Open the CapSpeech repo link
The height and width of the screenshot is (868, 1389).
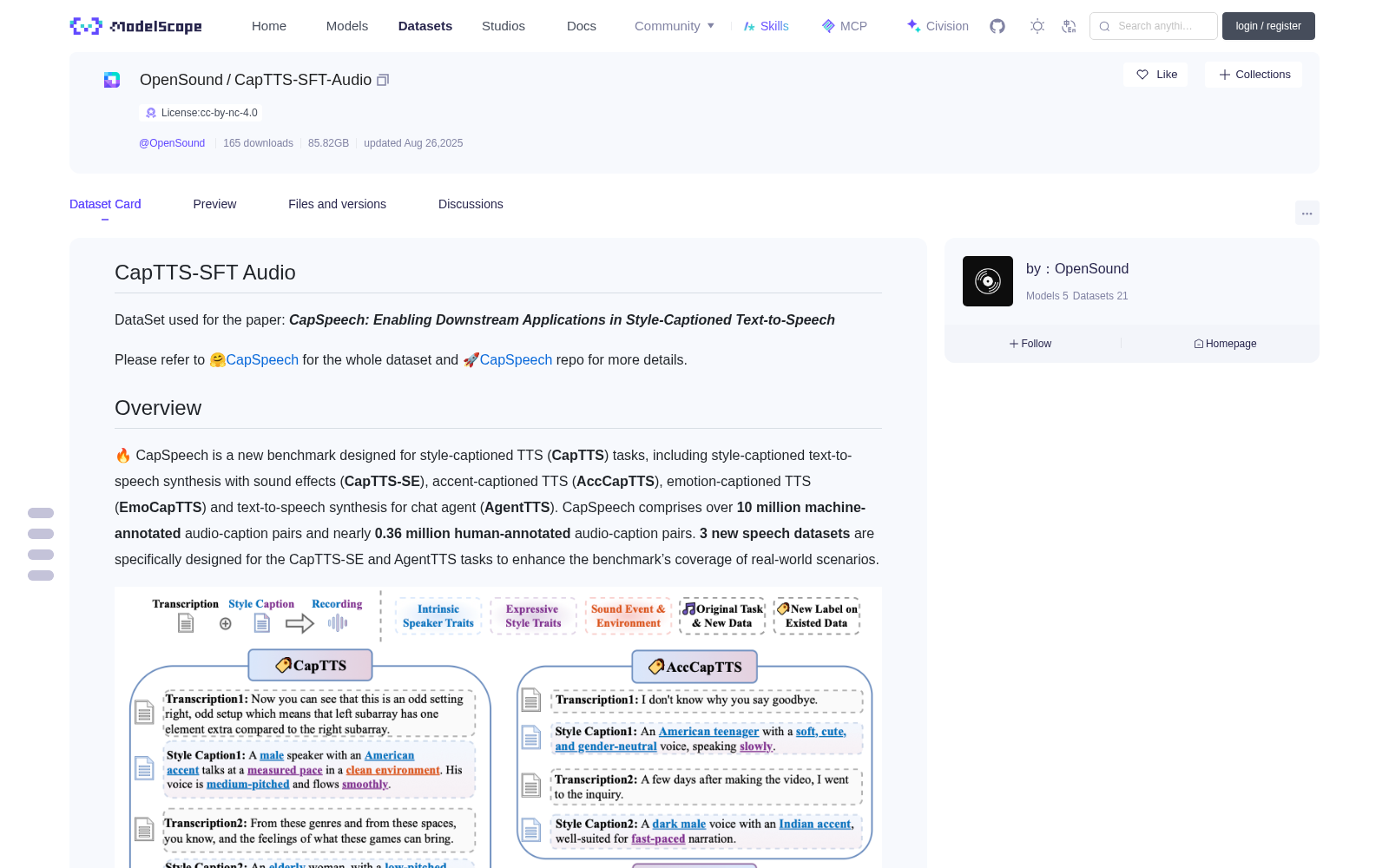pos(516,359)
